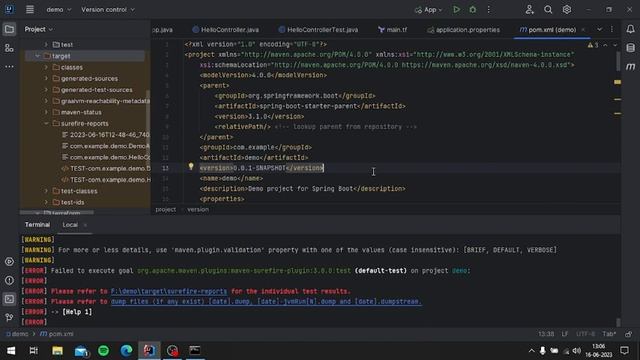Click 13:38 caret position in status bar
Screen dimensions: 640x360
(546, 334)
